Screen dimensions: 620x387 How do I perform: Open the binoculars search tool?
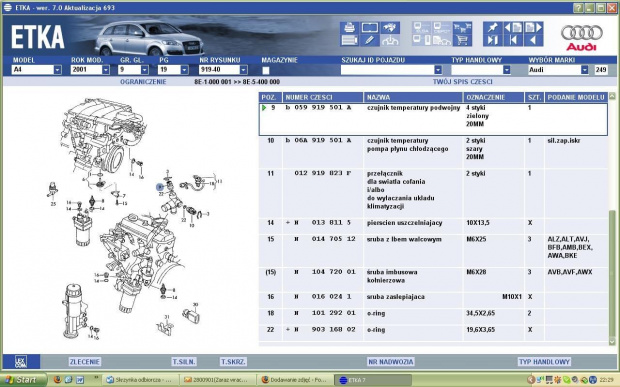click(390, 28)
